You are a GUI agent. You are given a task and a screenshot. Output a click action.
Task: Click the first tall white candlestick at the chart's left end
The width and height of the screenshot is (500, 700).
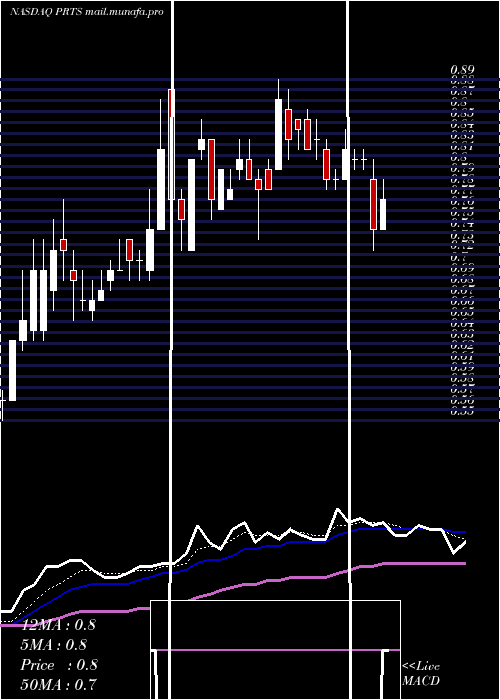12,371
